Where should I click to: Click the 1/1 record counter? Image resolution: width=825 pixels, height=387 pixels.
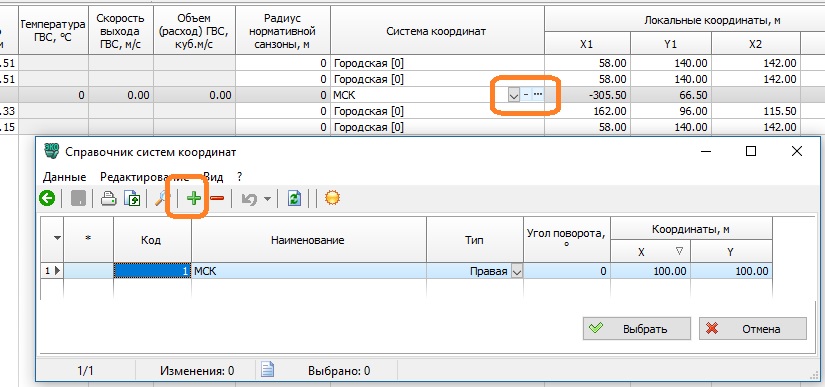pyautogui.click(x=85, y=371)
